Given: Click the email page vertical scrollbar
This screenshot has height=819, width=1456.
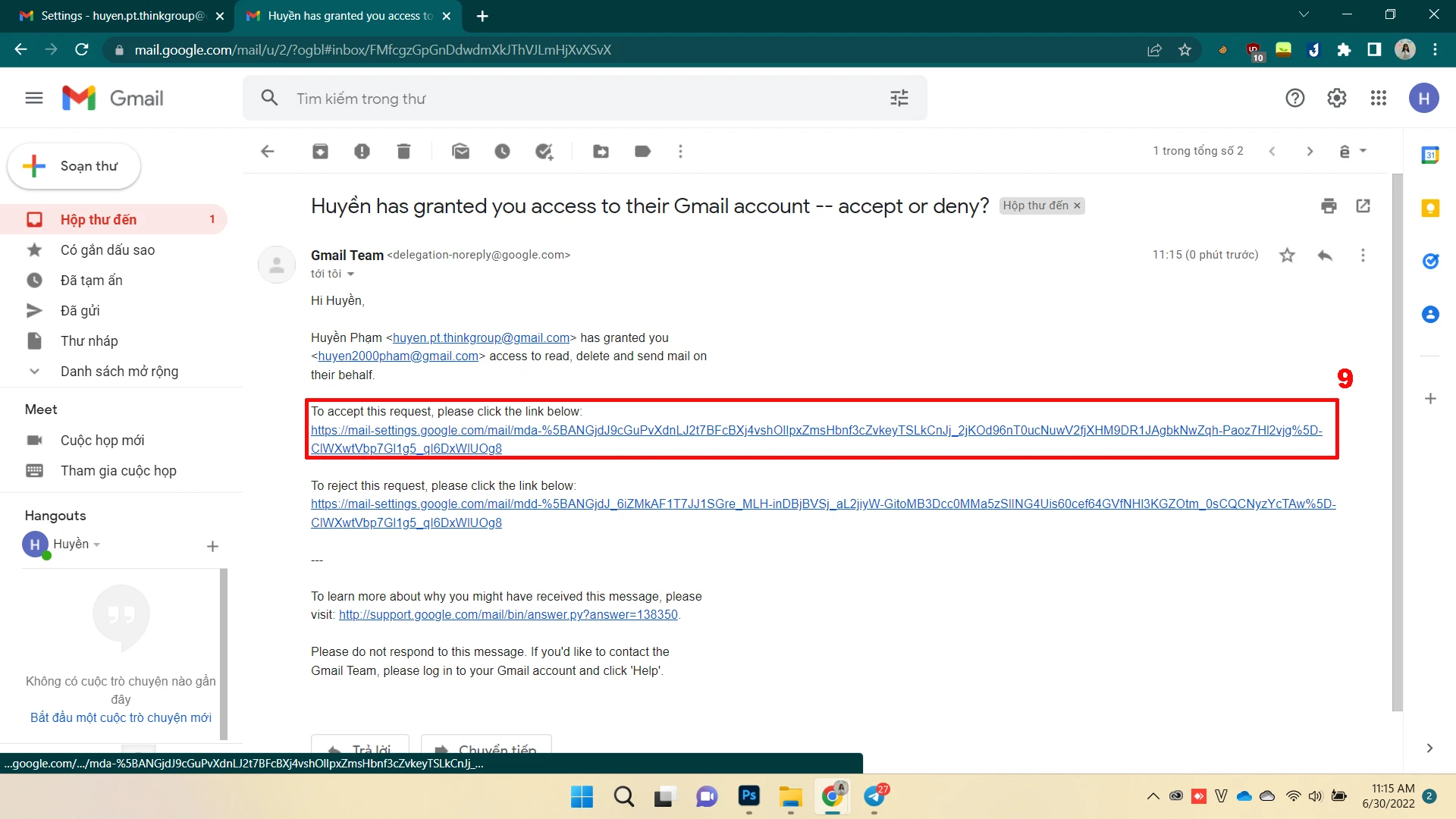Looking at the screenshot, I should point(1397,442).
